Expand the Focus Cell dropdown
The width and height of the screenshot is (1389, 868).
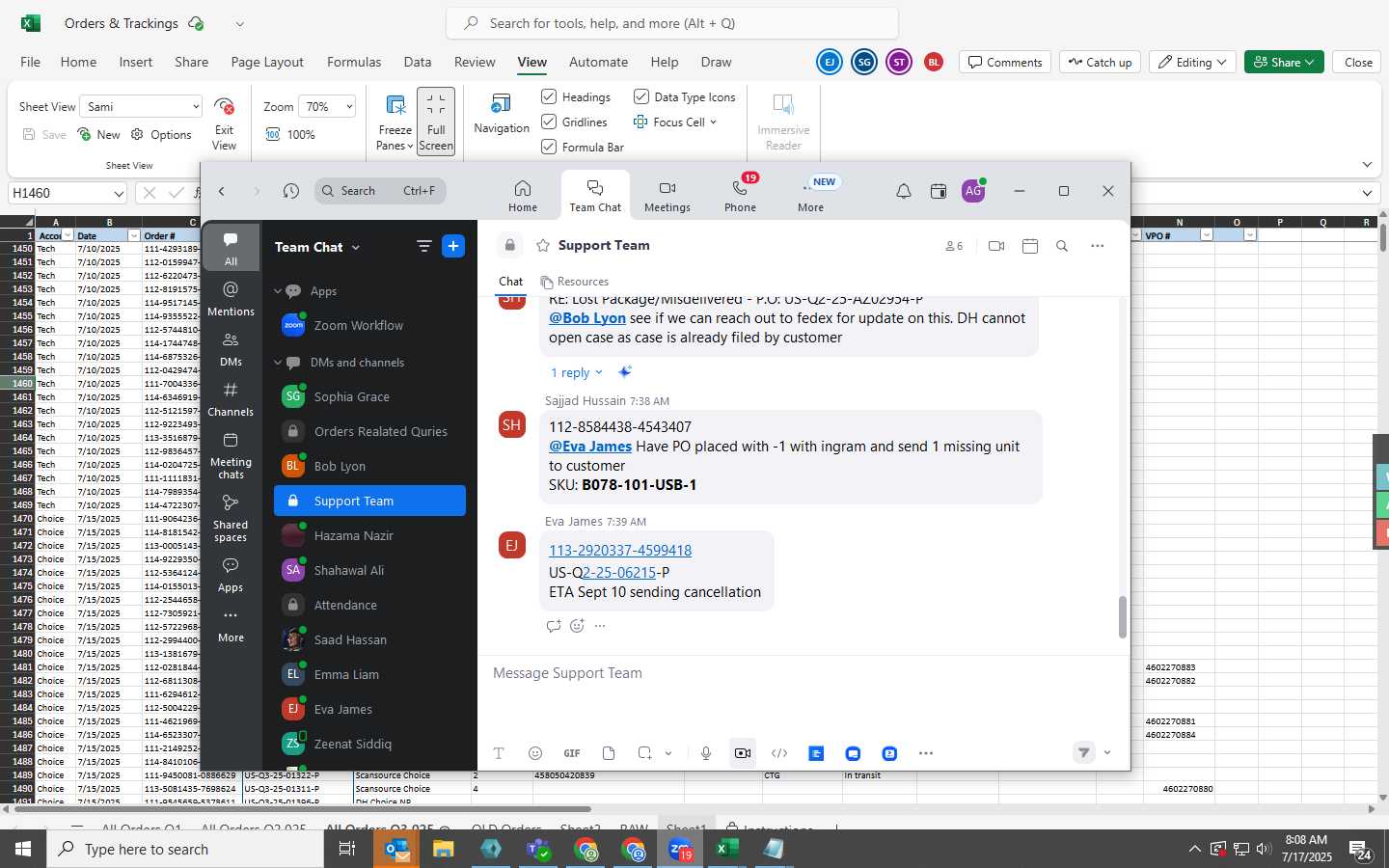713,122
